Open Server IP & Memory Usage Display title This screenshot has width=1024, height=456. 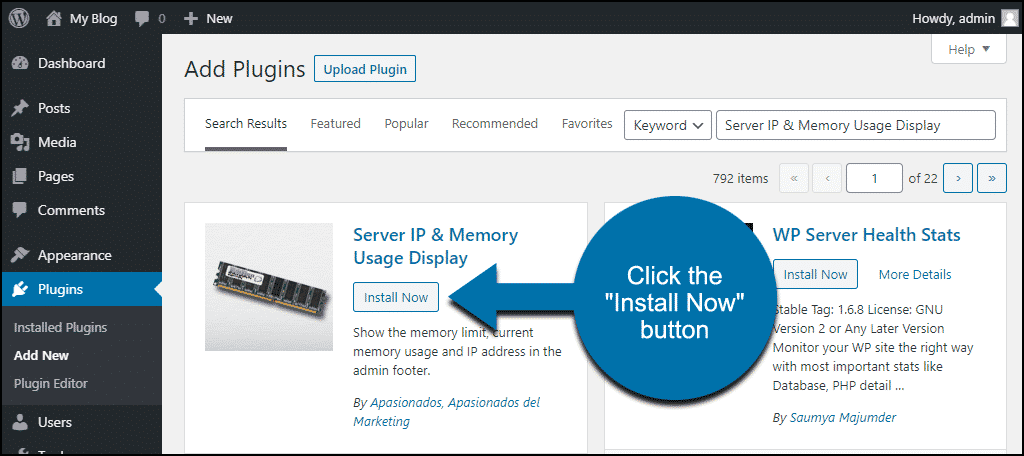tap(436, 246)
